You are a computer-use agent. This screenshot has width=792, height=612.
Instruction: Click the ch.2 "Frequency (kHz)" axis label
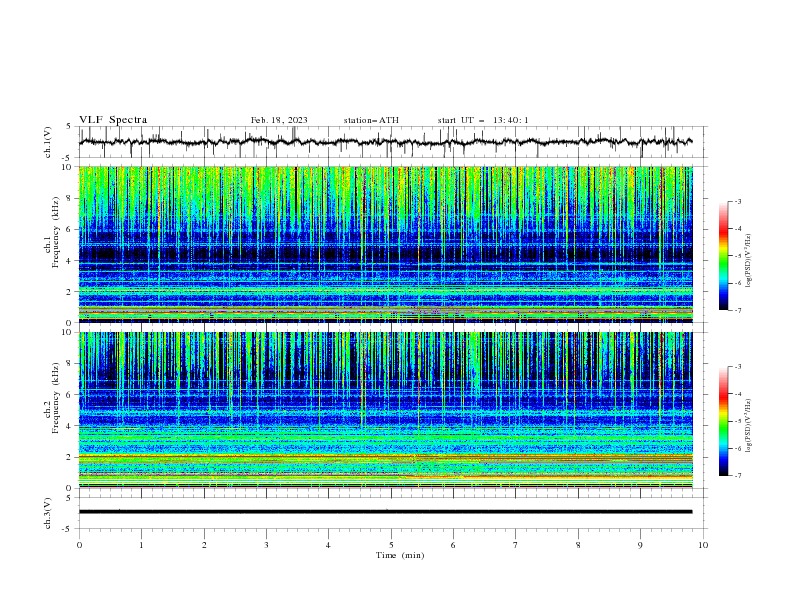tap(56, 398)
